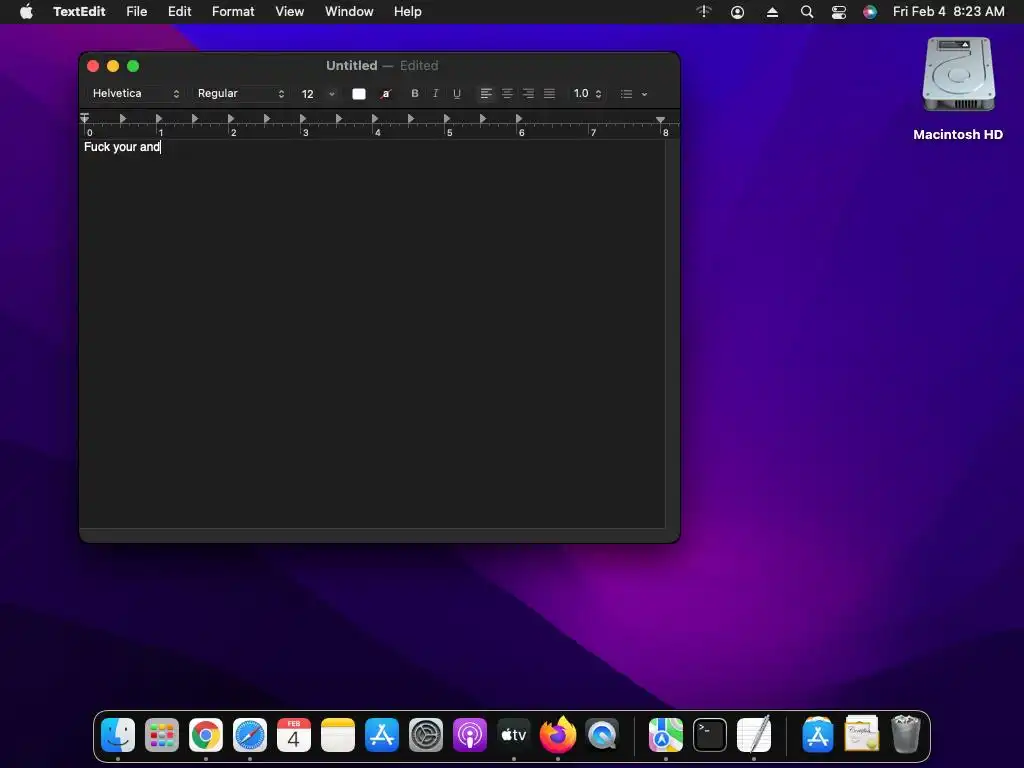Minimize the Untitled TextEdit window
Viewport: 1024px width, 768px height.
113,66
